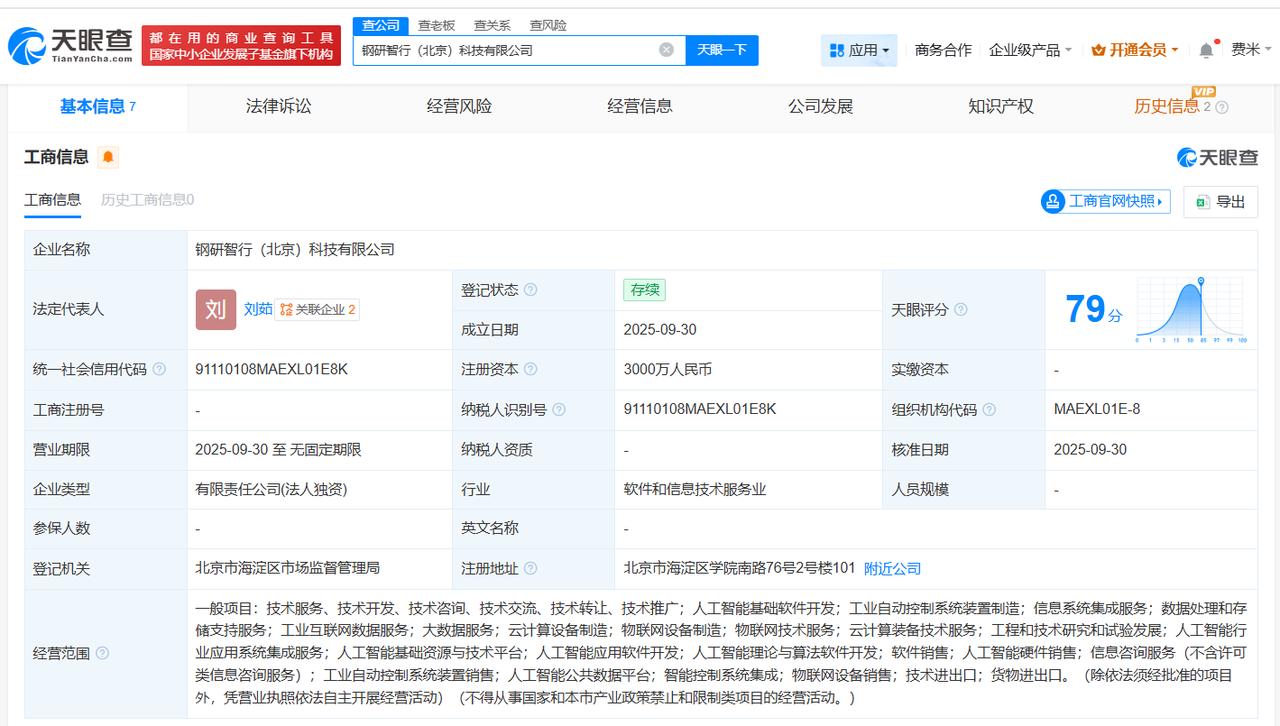Click help icon next to 天眼评分
Image resolution: width=1280 pixels, height=726 pixels.
click(x=961, y=310)
